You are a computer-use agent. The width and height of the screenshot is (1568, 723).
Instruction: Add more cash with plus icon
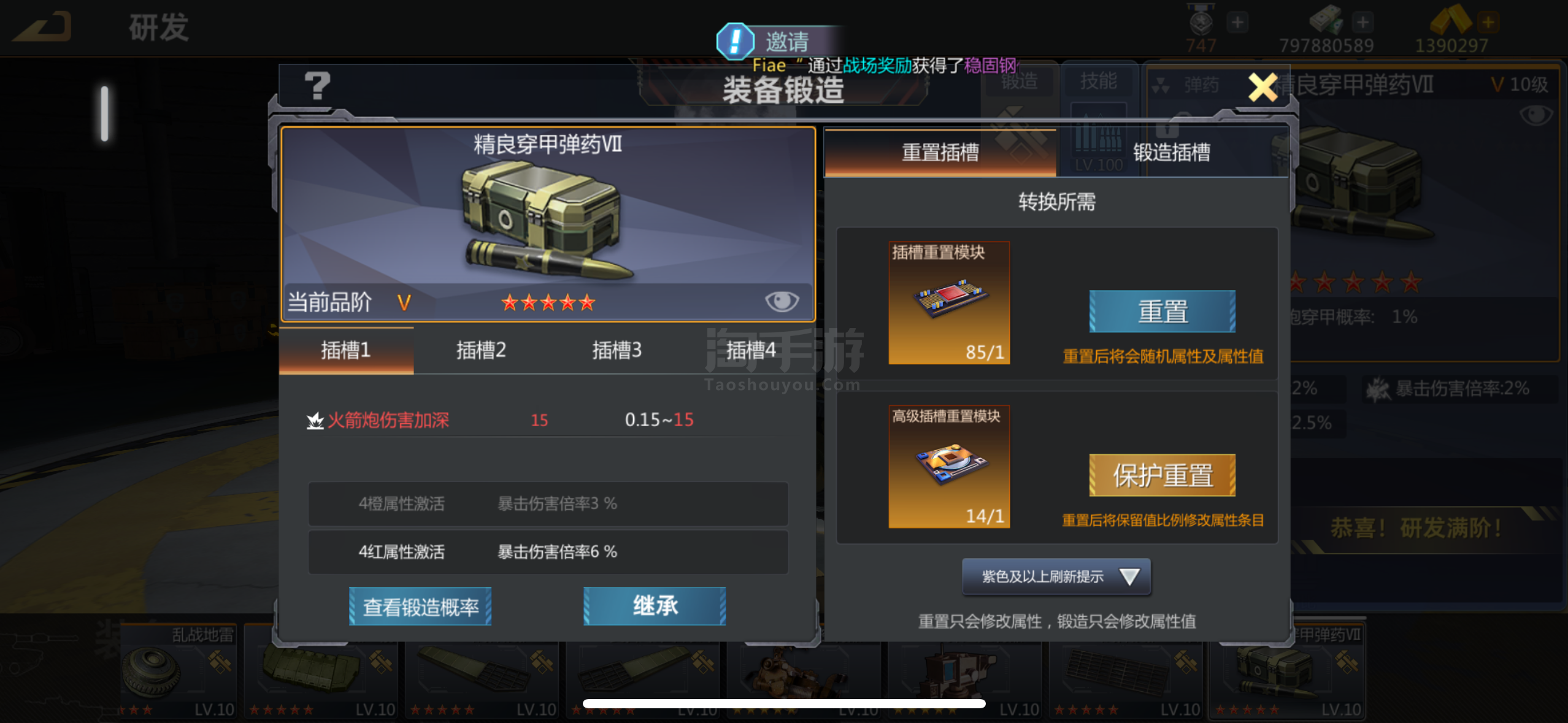tap(1362, 23)
